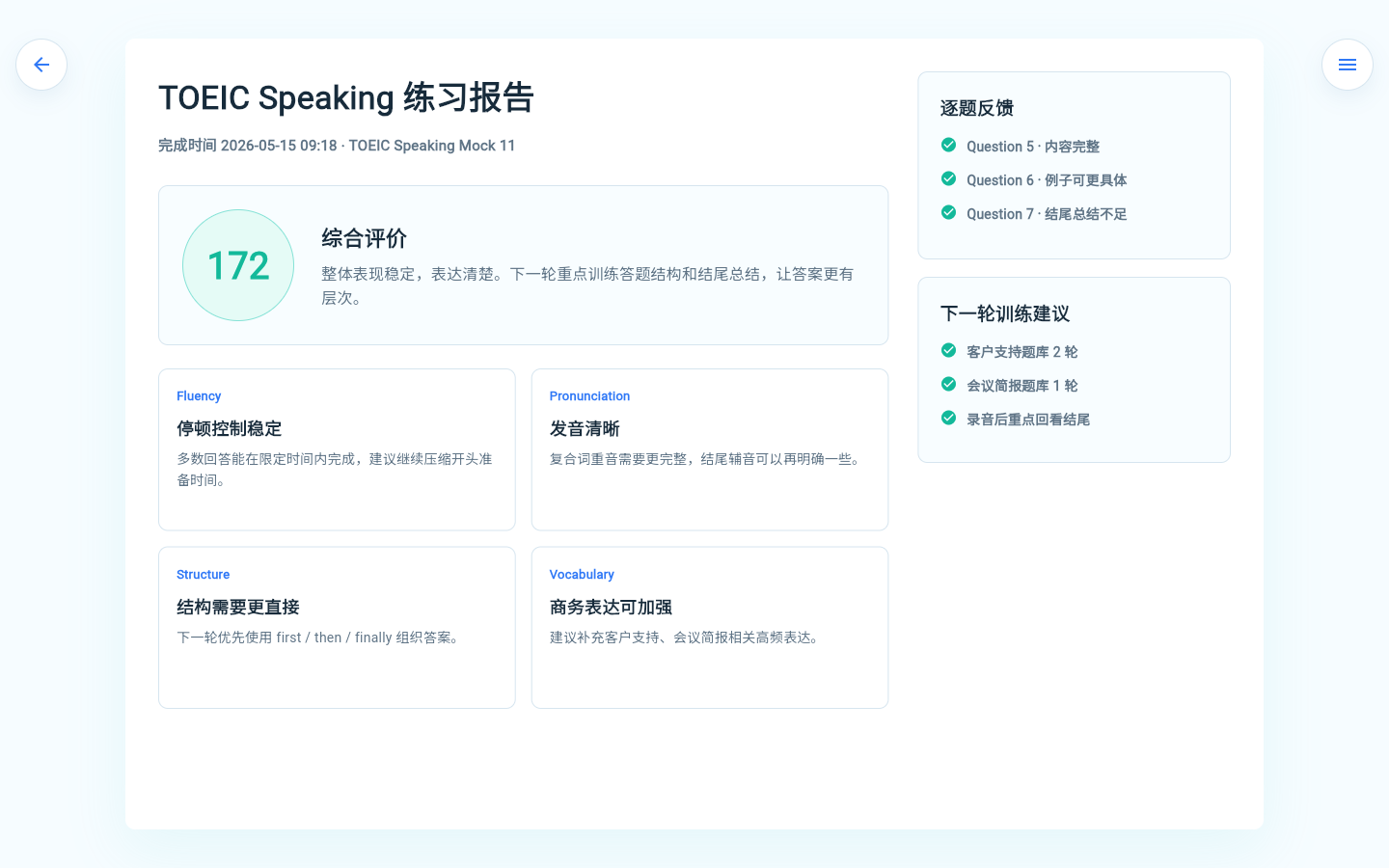Click the 整体表现稳定 summary paragraph

pyautogui.click(x=587, y=285)
